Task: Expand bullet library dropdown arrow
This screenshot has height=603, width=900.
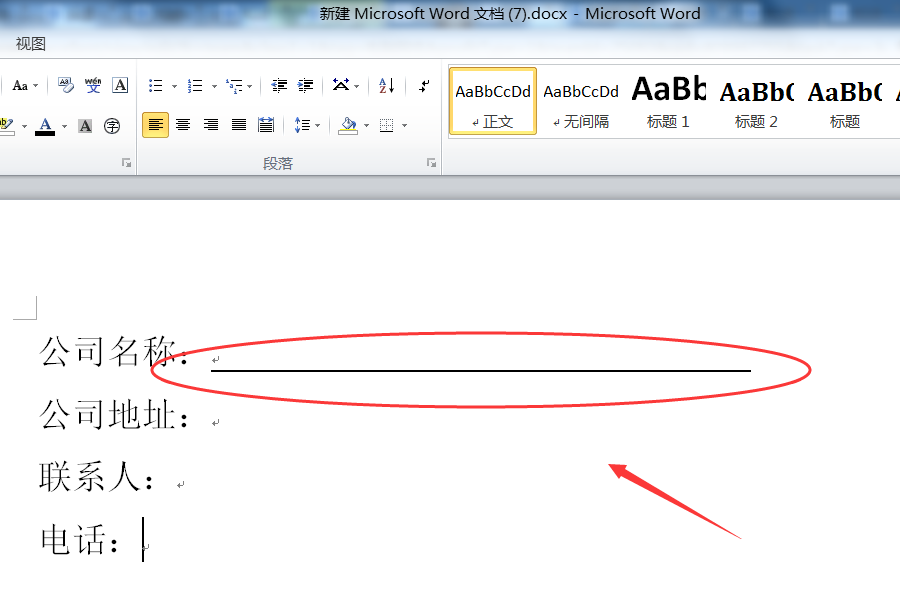Action: [x=174, y=87]
